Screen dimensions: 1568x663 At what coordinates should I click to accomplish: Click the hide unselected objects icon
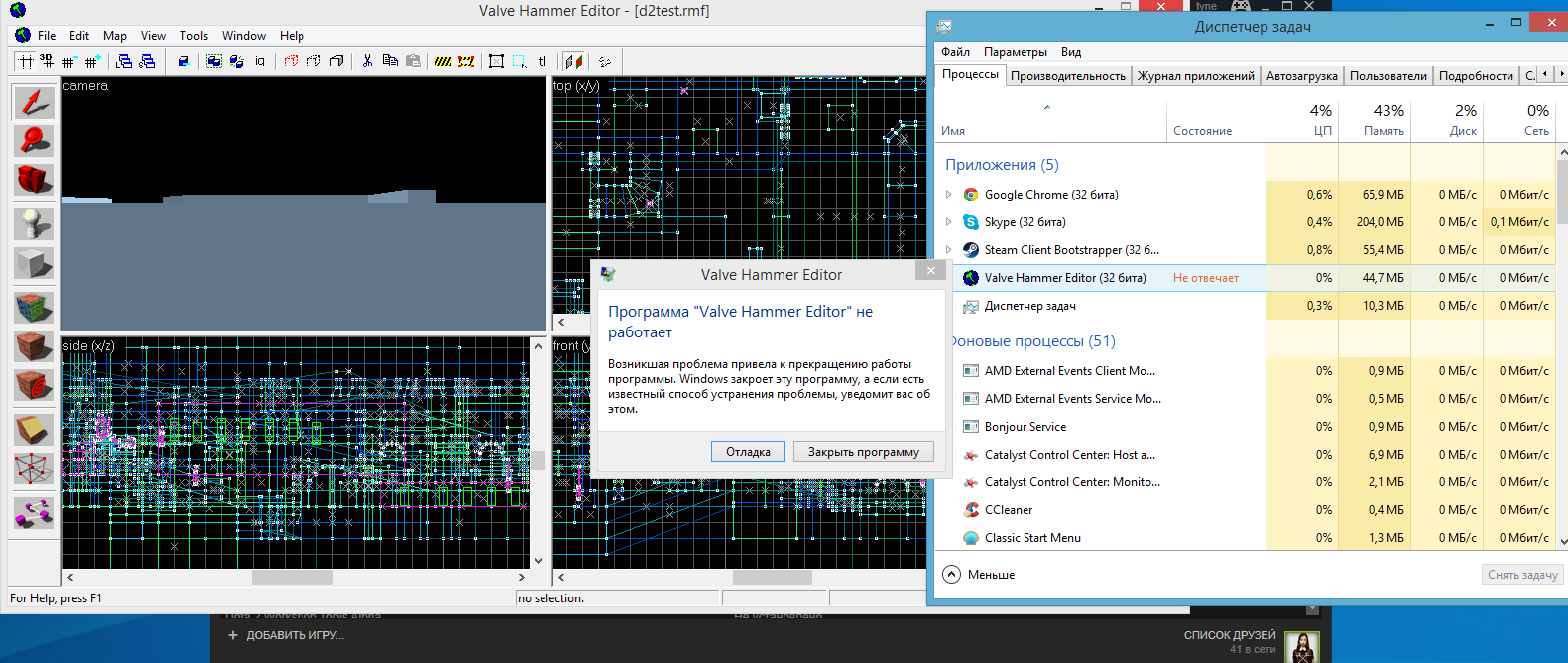(x=313, y=62)
